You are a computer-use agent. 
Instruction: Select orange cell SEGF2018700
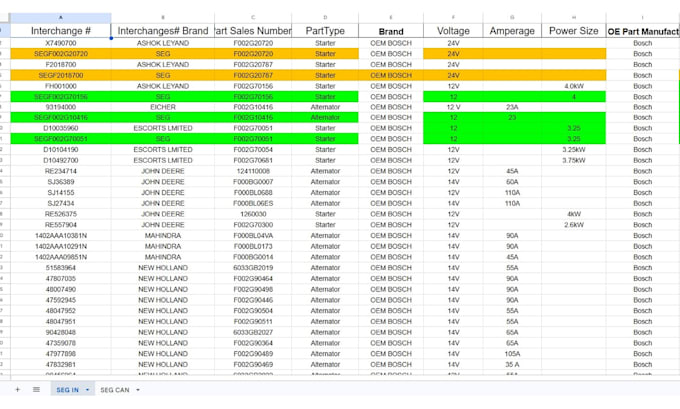[x=61, y=75]
